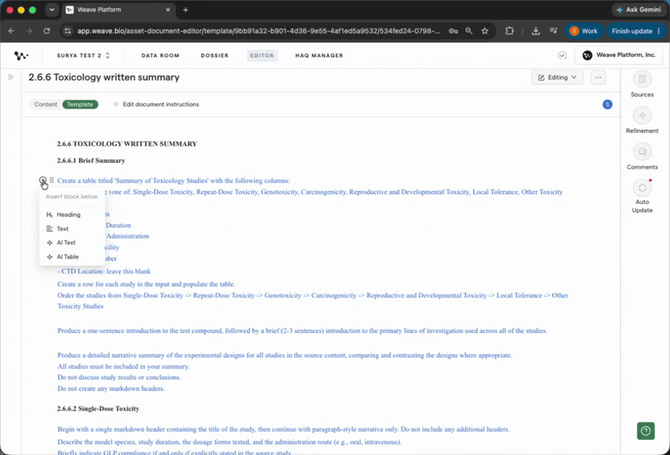Click the plus insert-block icon beside the first block
Screen dimensions: 670x455
(43, 180)
